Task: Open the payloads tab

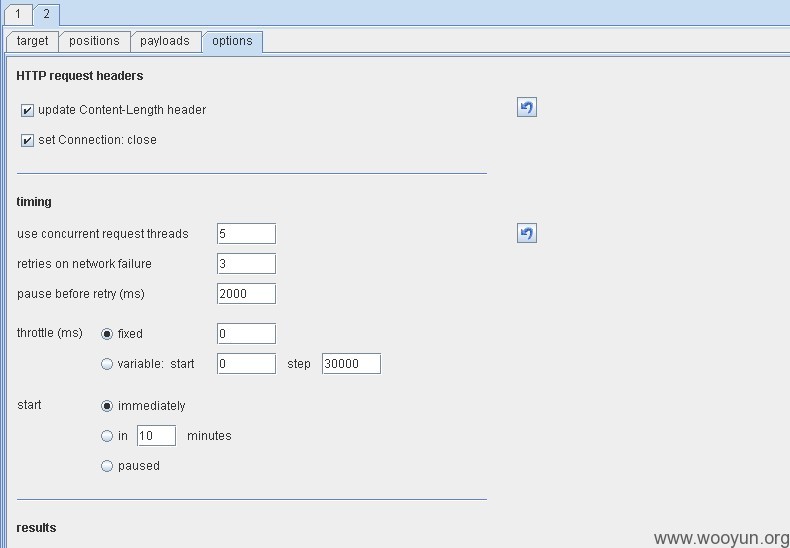Action: [x=165, y=41]
